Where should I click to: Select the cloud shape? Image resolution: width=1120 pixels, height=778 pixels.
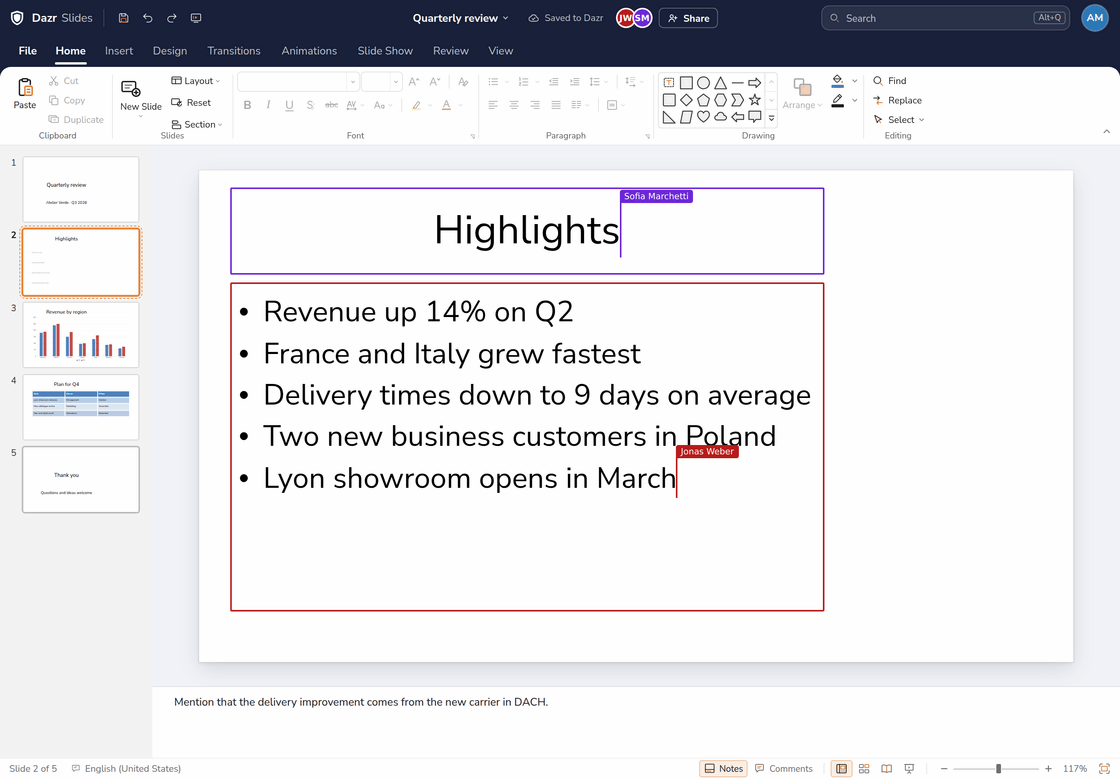(x=720, y=117)
